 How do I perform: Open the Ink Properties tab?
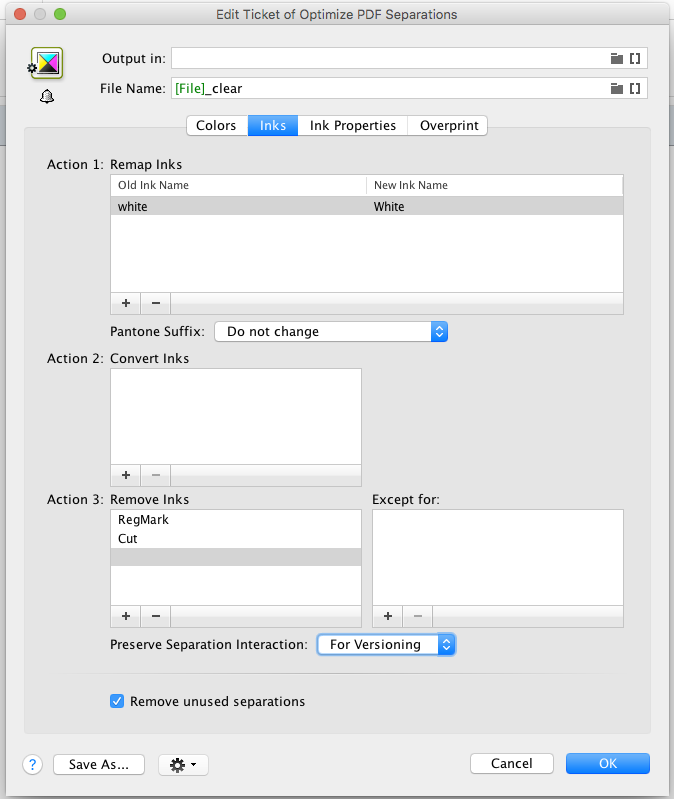[x=353, y=126]
